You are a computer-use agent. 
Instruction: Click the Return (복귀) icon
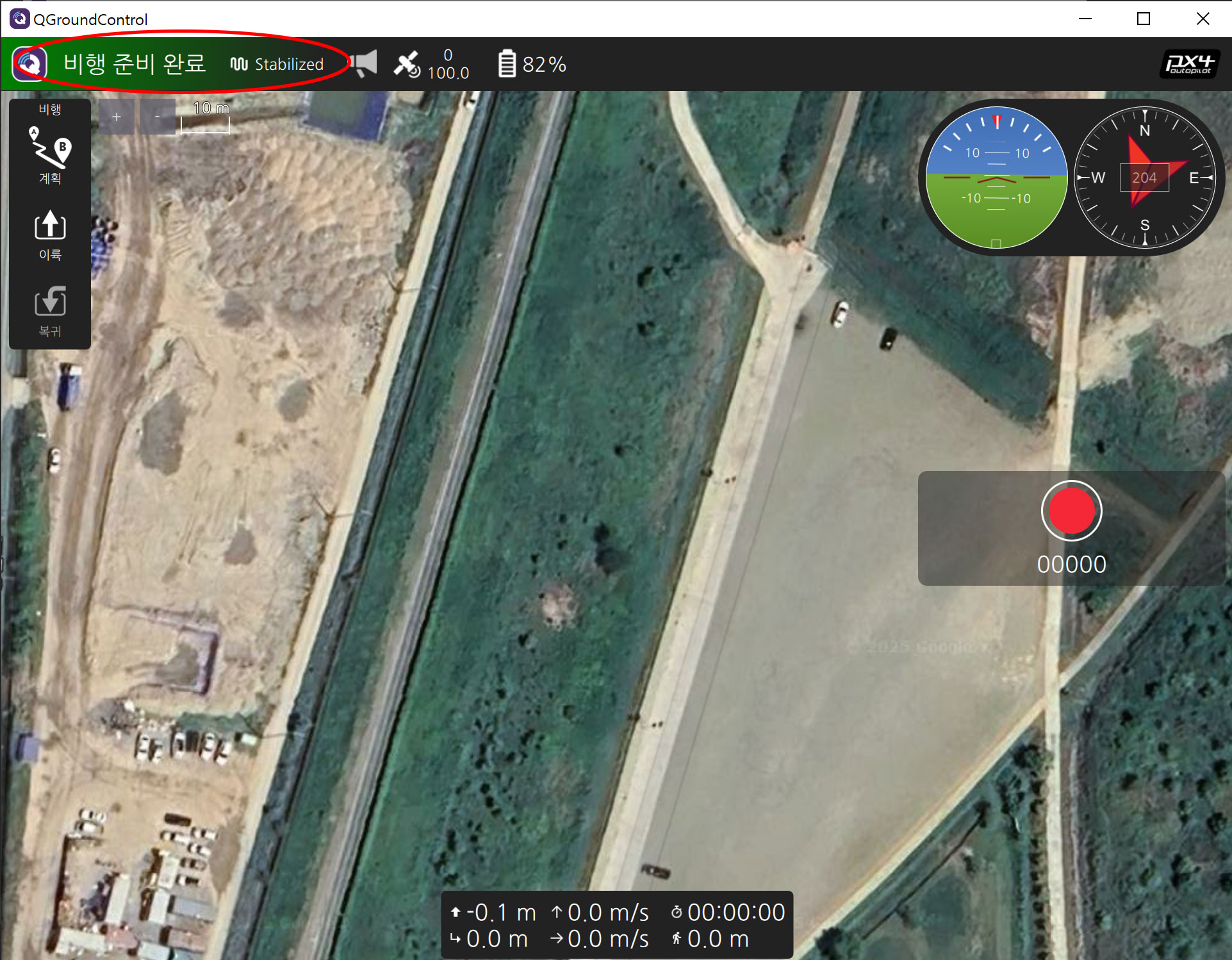point(50,310)
